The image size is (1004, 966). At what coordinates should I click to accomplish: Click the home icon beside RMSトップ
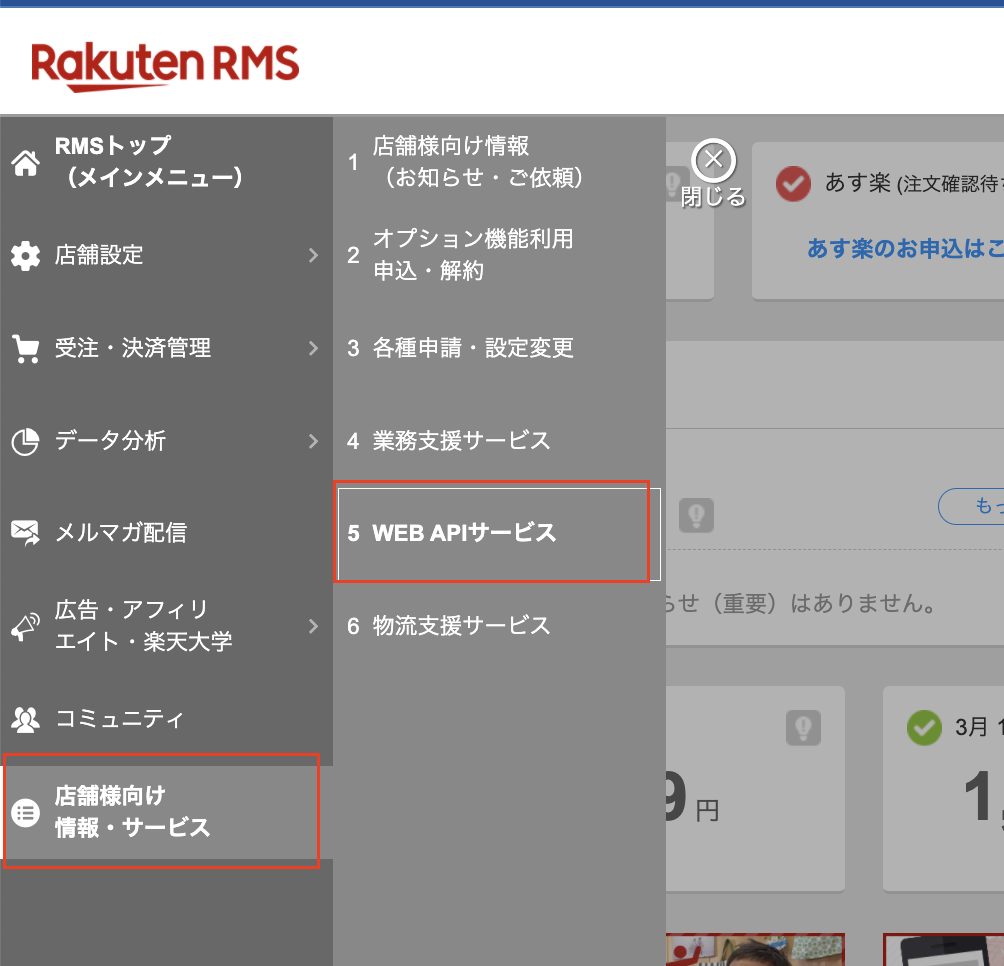[x=26, y=163]
